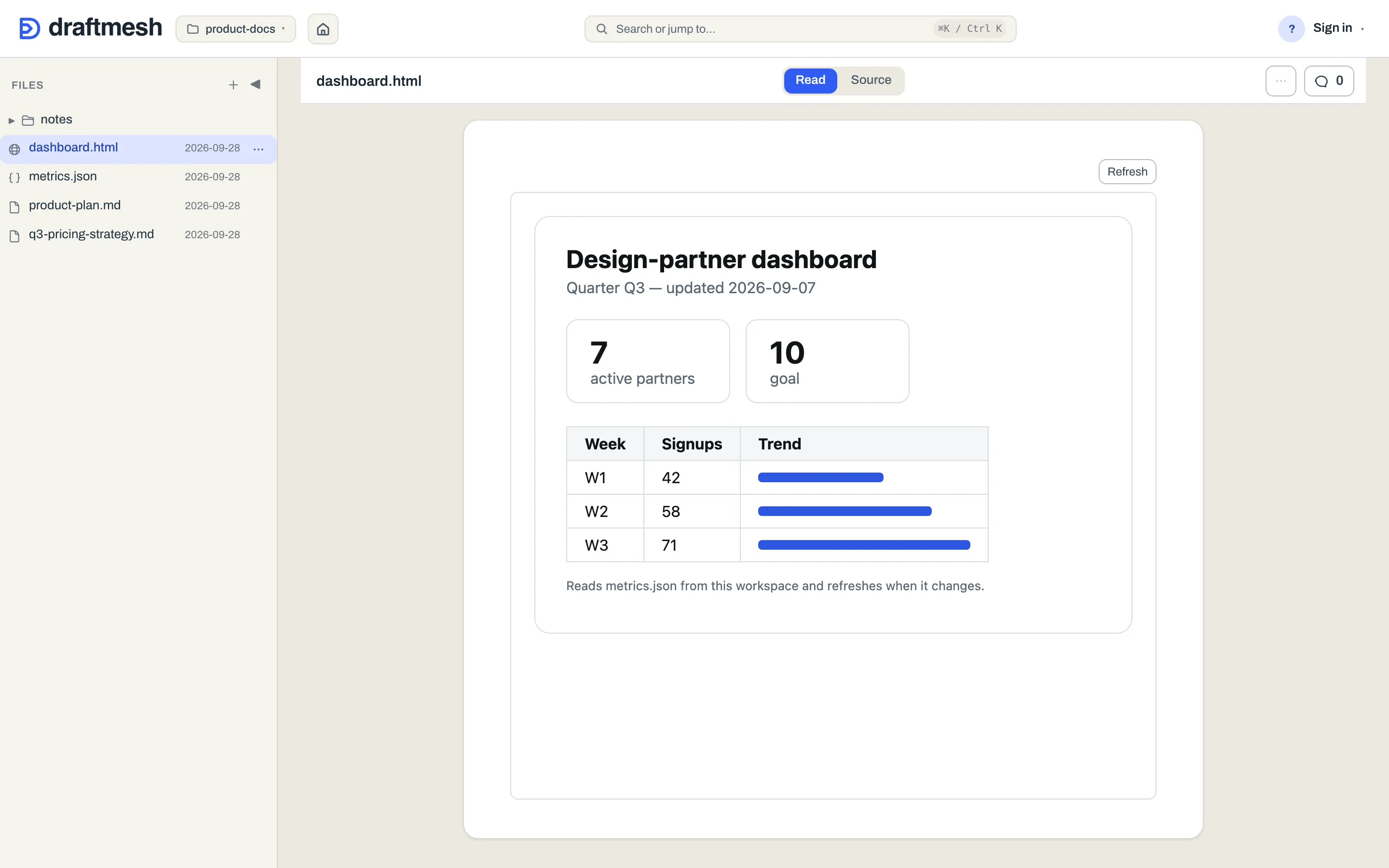
Task: Click the Reads metrics.json footnote text
Action: tap(775, 586)
